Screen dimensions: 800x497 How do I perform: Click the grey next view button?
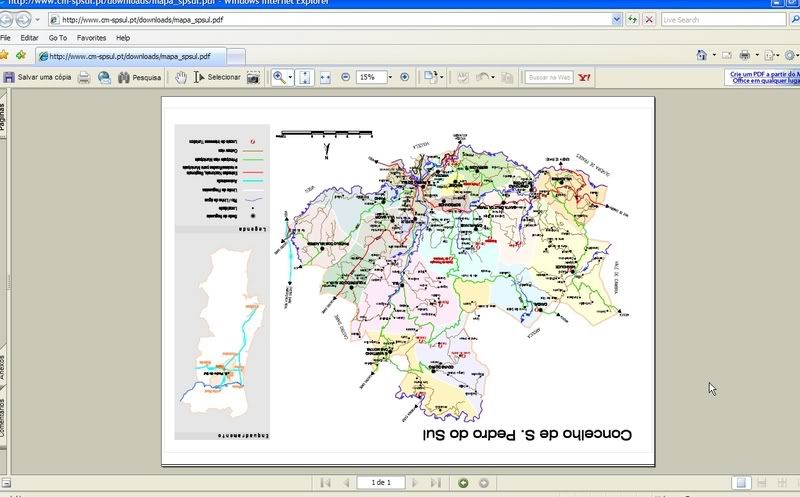[x=484, y=483]
